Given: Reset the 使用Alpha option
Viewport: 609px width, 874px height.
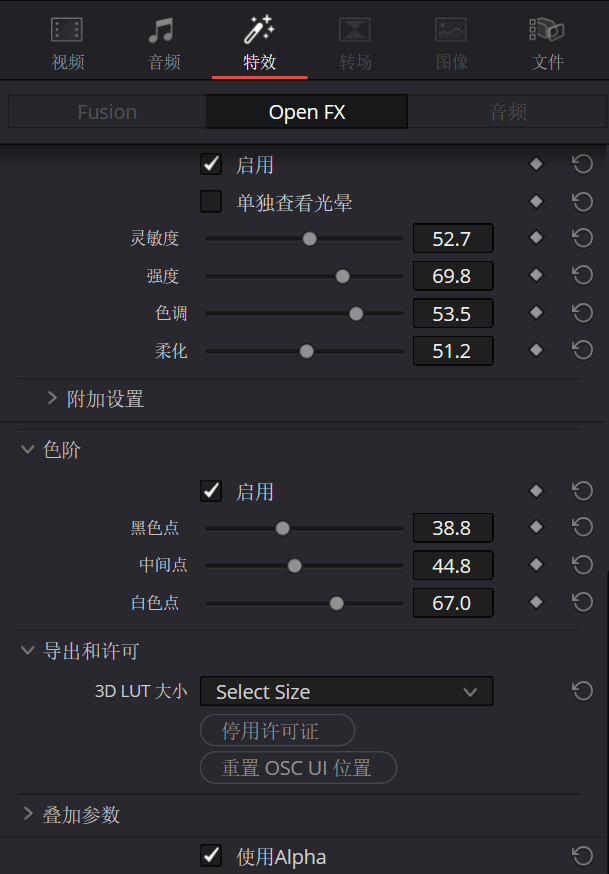Looking at the screenshot, I should [x=582, y=856].
